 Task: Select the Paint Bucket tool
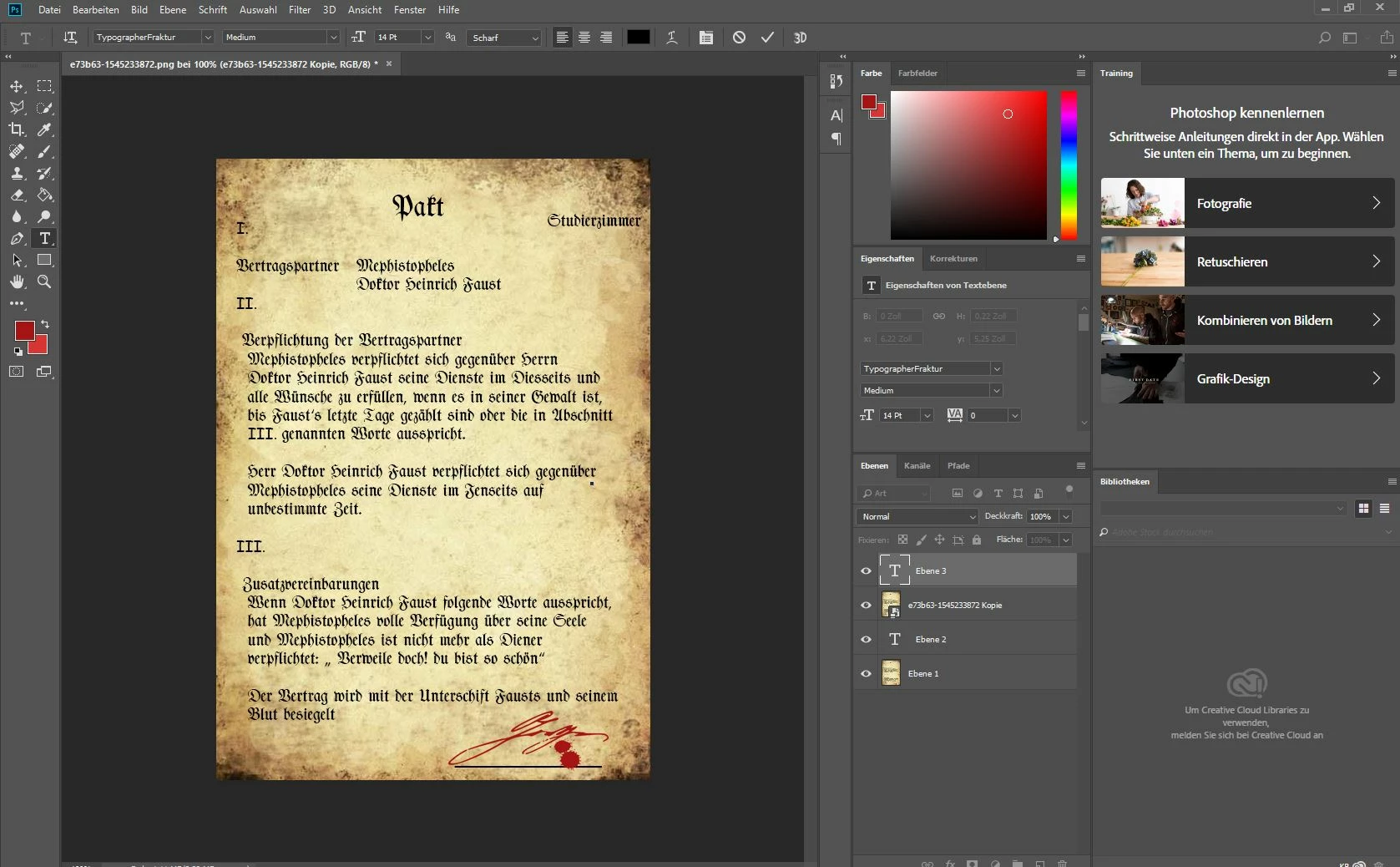(44, 195)
